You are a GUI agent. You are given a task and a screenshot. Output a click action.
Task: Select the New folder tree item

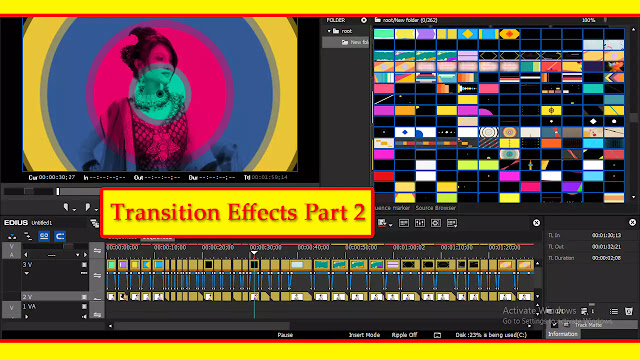point(354,42)
